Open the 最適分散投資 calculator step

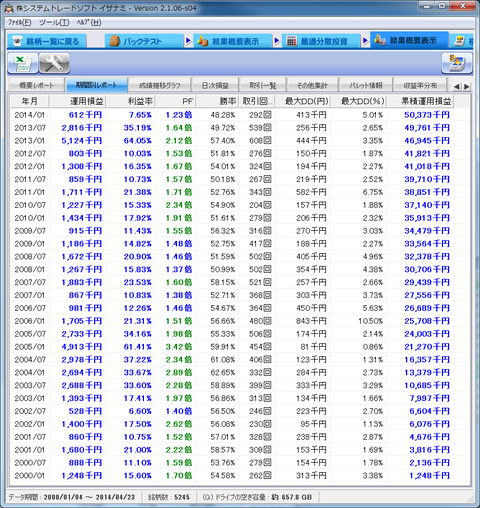pyautogui.click(x=321, y=41)
